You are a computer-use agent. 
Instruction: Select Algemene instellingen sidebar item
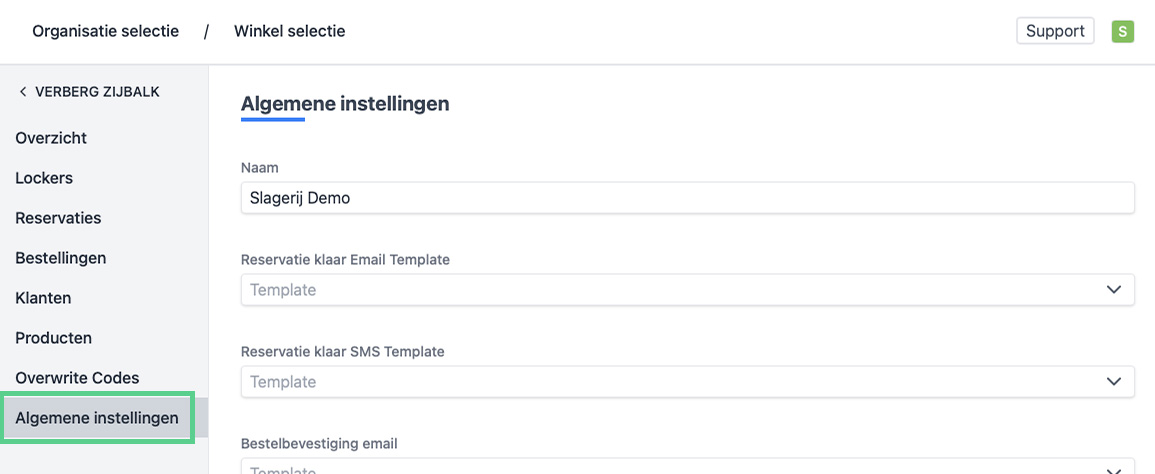97,418
